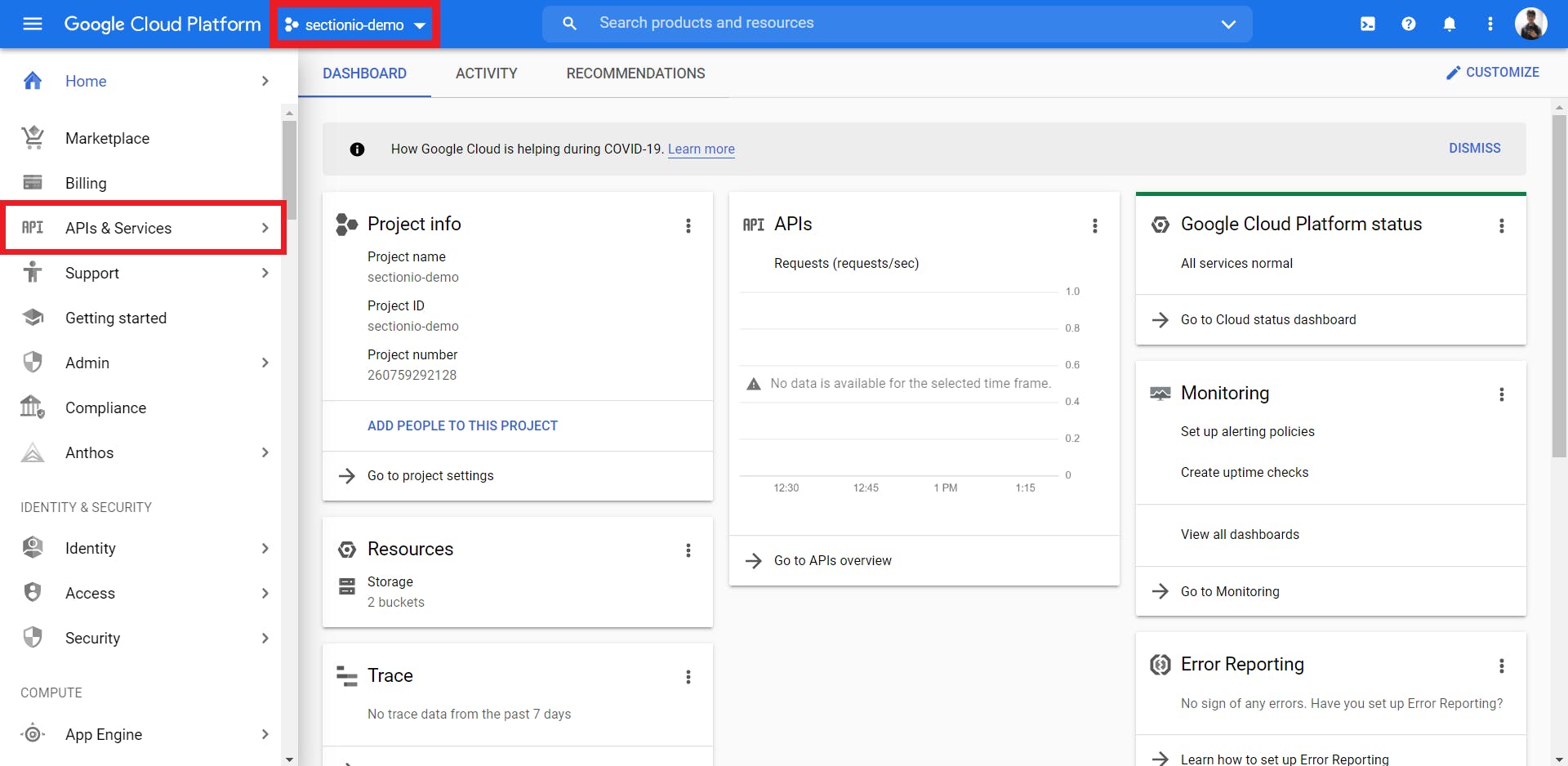Screen dimensions: 1568x766
Task: Switch to the Dashboard tab
Action: (x=364, y=73)
